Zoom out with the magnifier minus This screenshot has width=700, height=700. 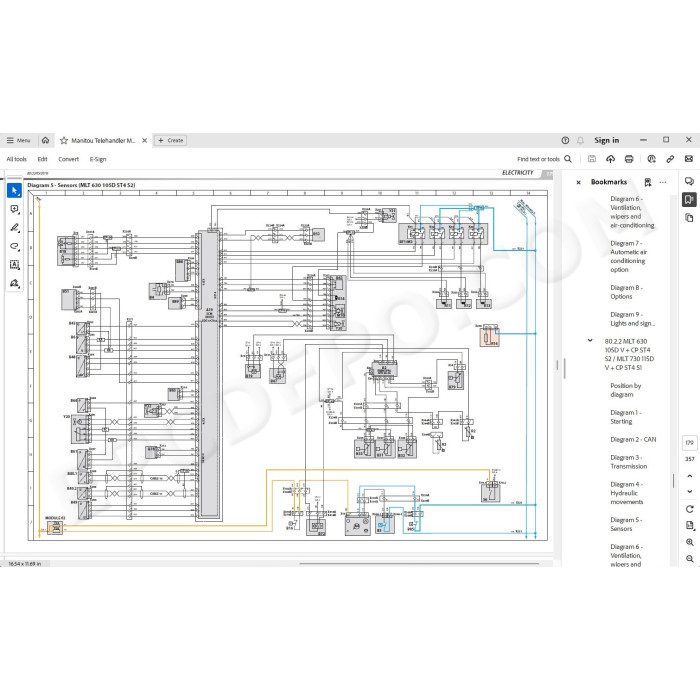[689, 558]
